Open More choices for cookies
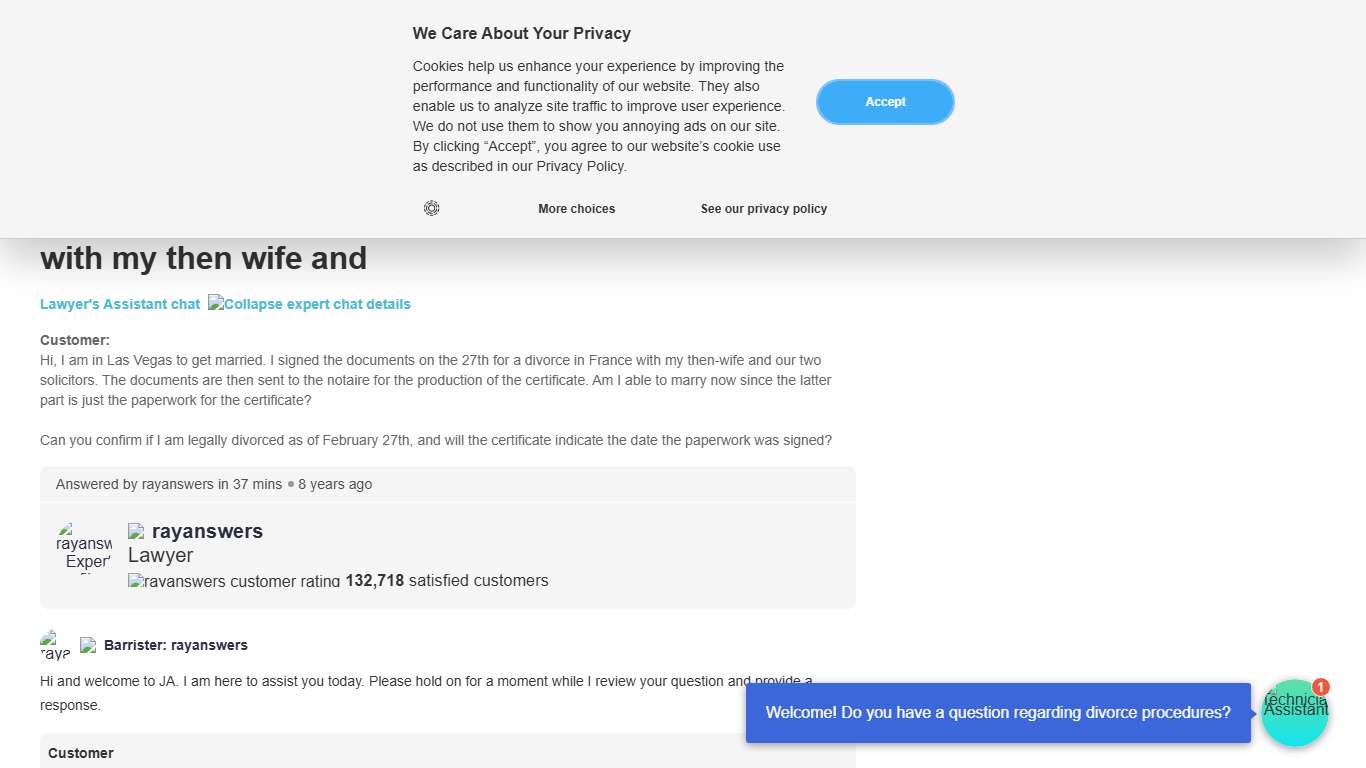This screenshot has height=768, width=1366. (x=576, y=209)
